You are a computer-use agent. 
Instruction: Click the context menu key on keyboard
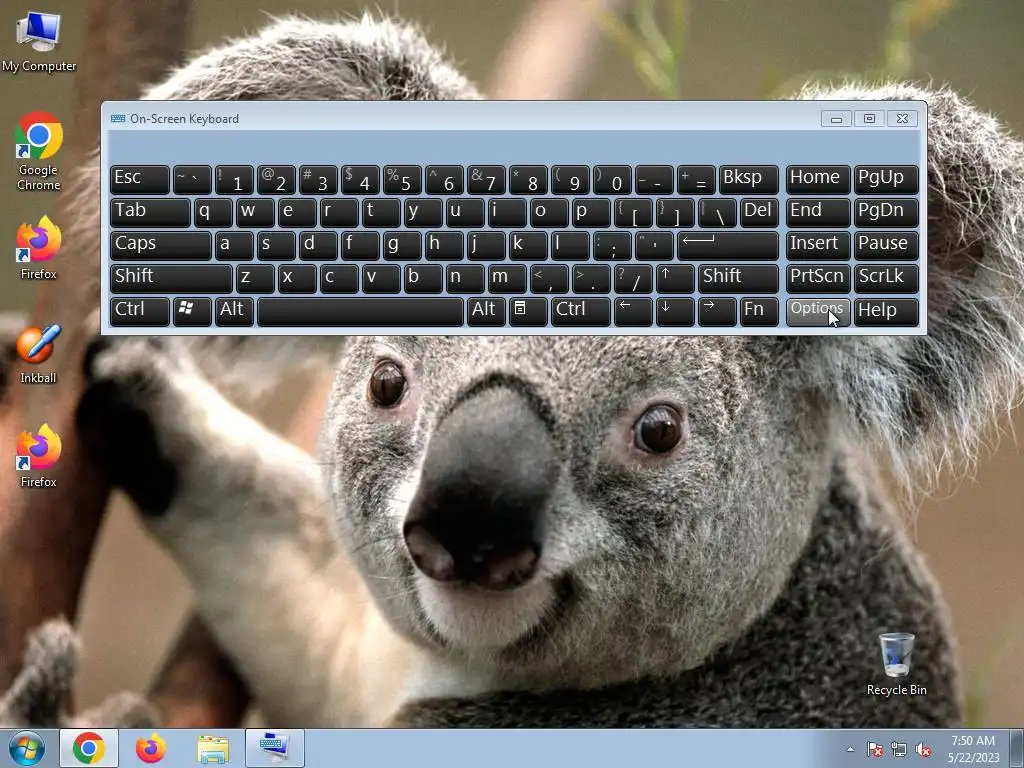(528, 312)
